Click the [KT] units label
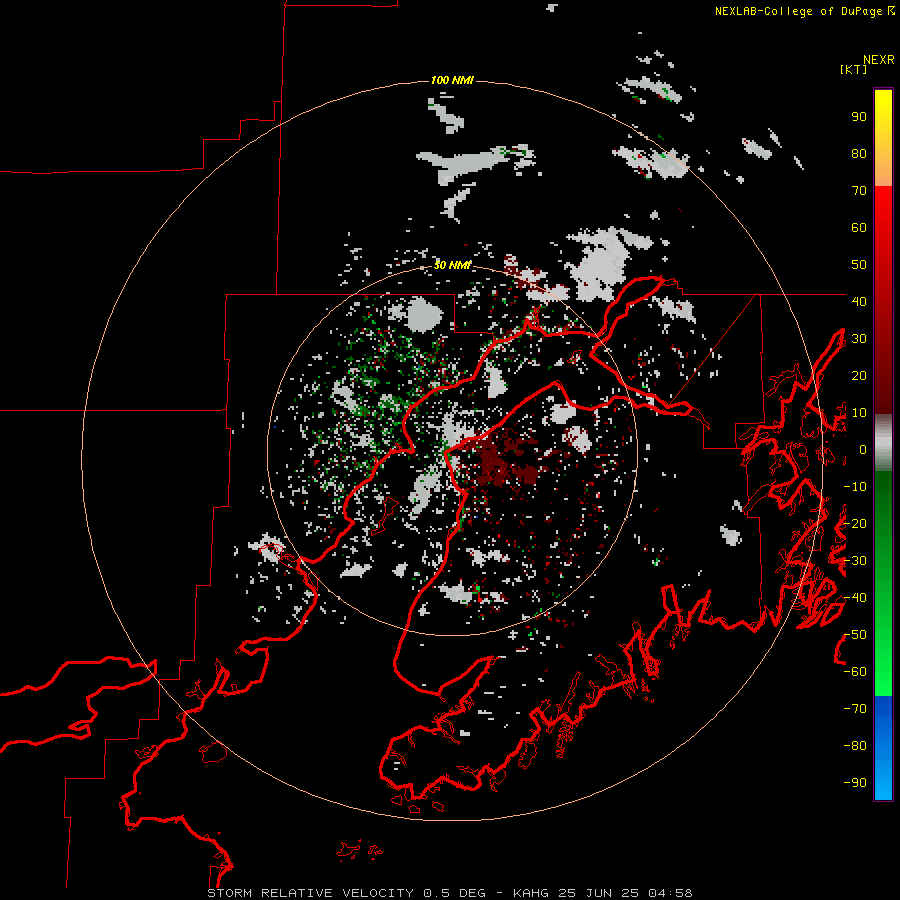 click(854, 69)
